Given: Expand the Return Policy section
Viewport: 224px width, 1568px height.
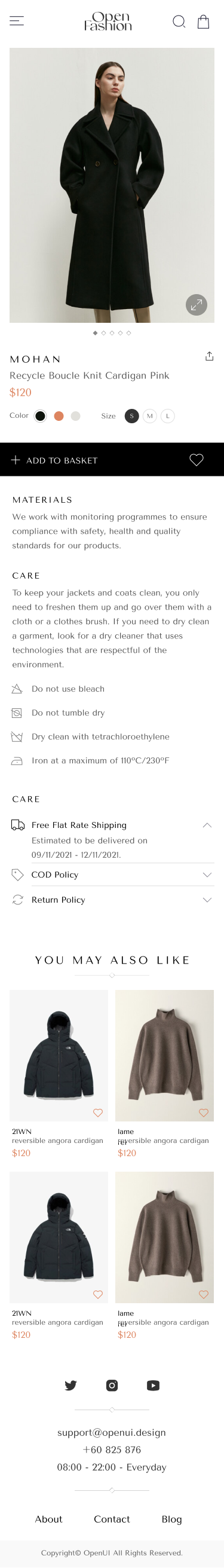Looking at the screenshot, I should pos(112,900).
